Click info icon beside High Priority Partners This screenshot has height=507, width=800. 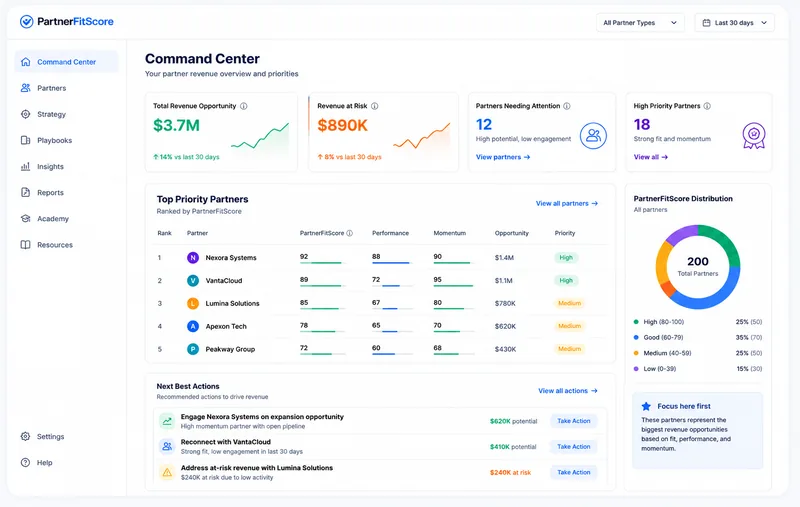click(x=707, y=106)
